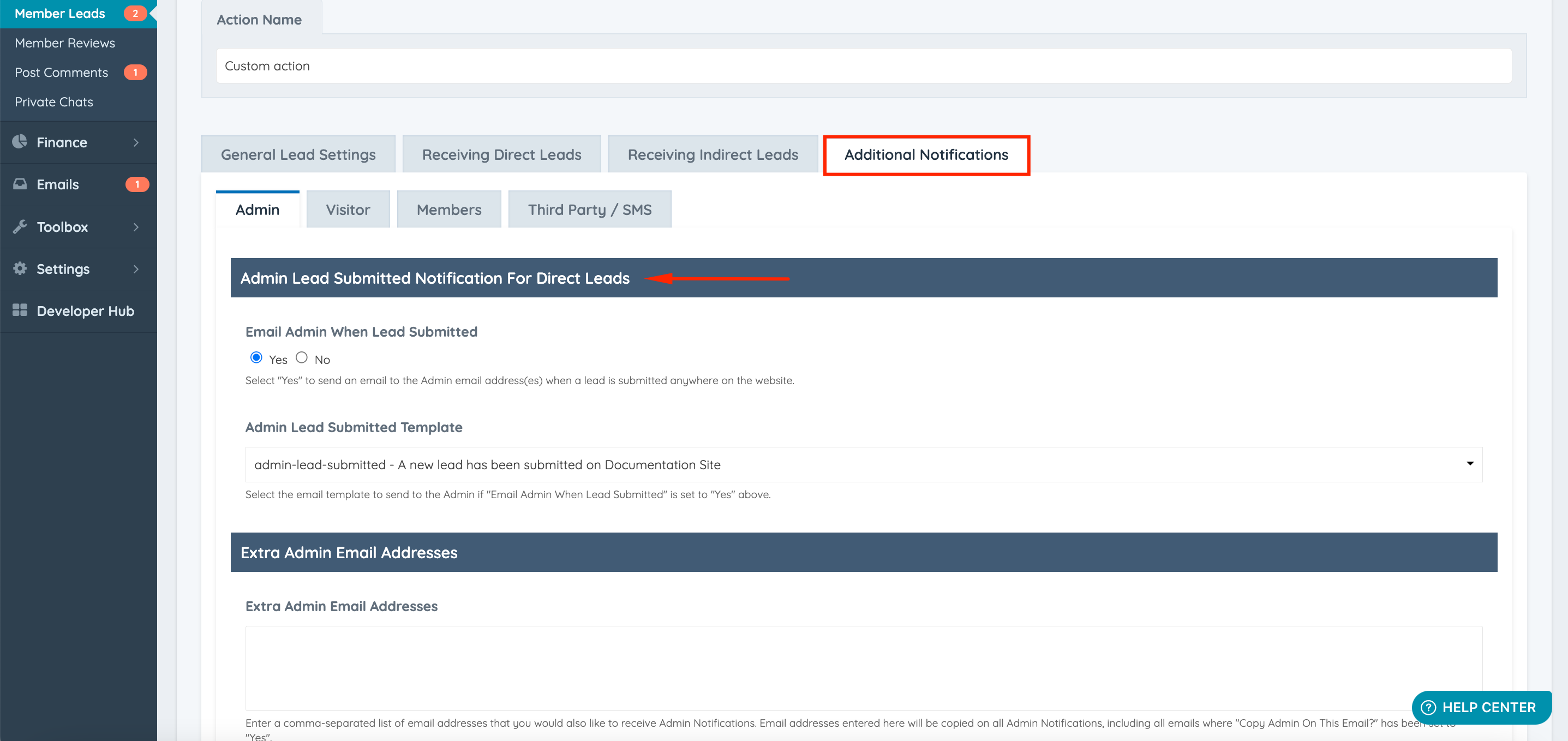The image size is (1568, 741).
Task: Open the Member Reviews sidebar link
Action: pos(64,43)
